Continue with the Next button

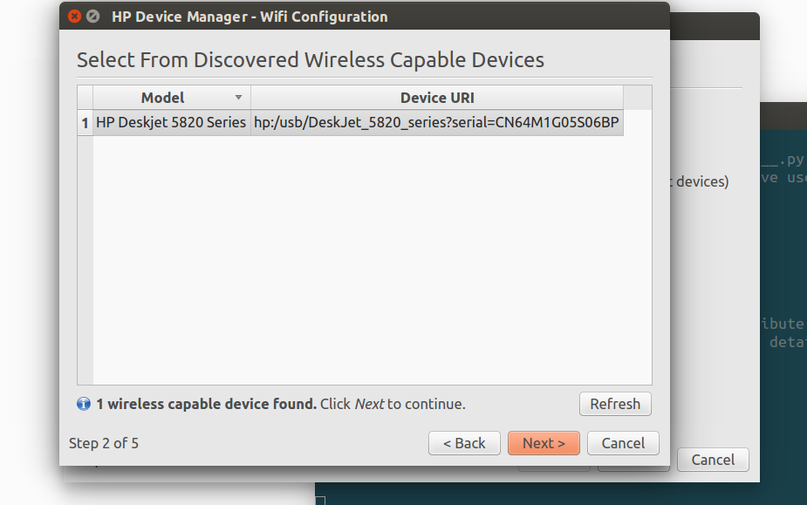(x=543, y=443)
